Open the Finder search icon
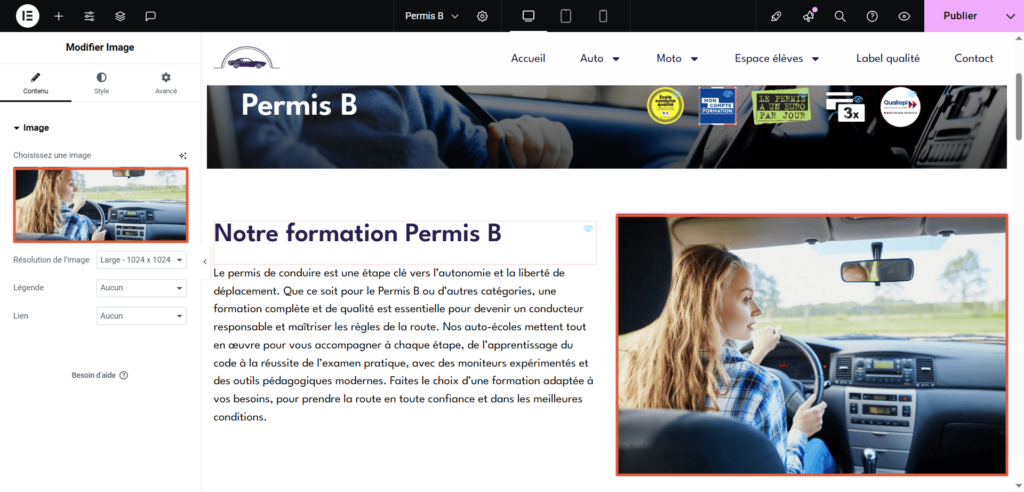 840,16
